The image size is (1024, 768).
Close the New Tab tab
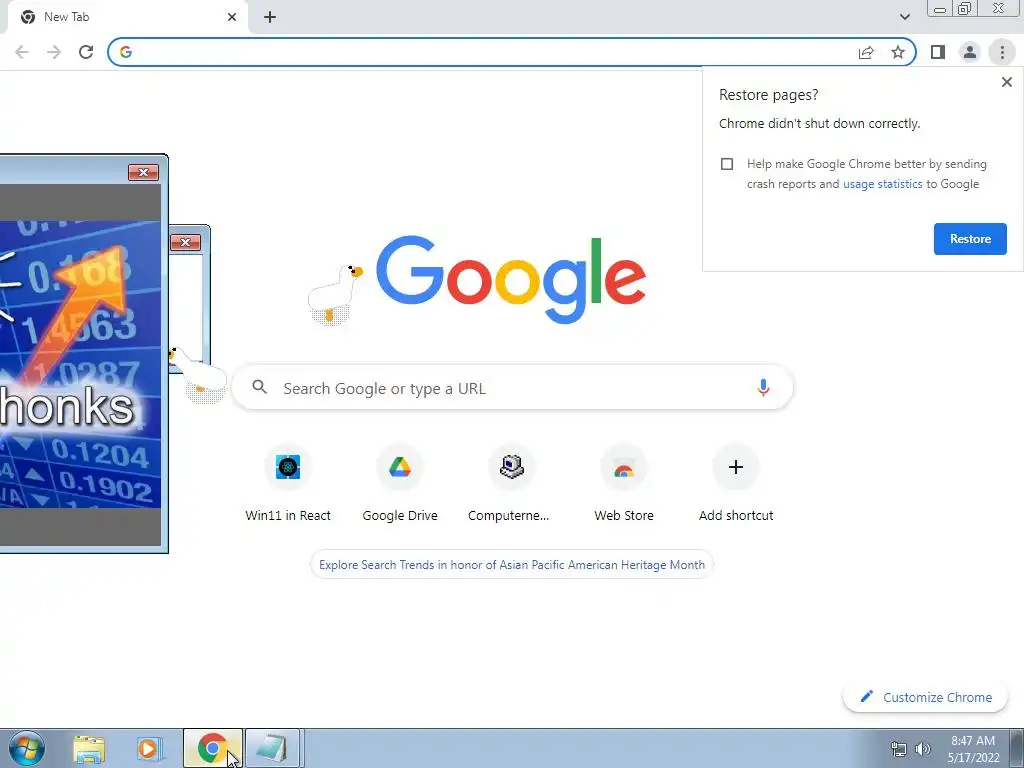(232, 17)
